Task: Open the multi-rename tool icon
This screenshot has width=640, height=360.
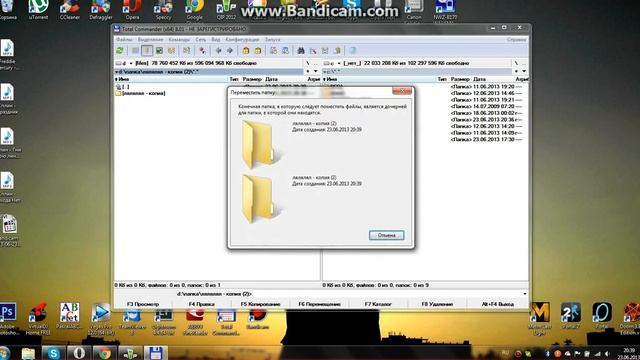Action: [x=313, y=51]
